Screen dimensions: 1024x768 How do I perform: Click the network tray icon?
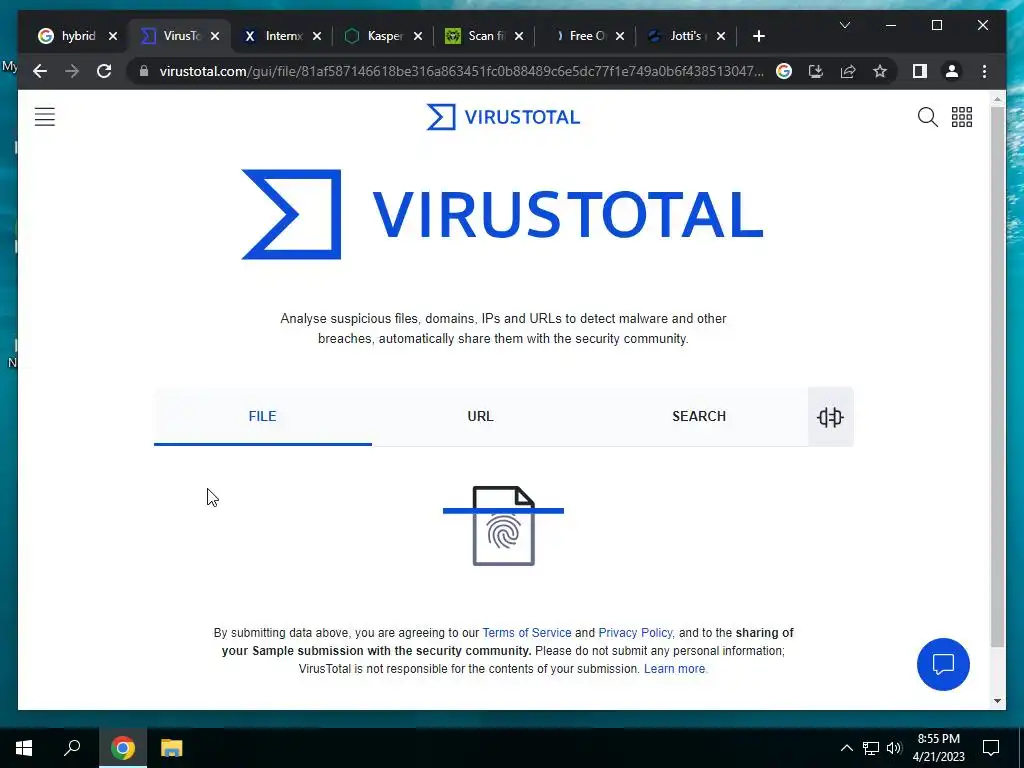(x=871, y=748)
